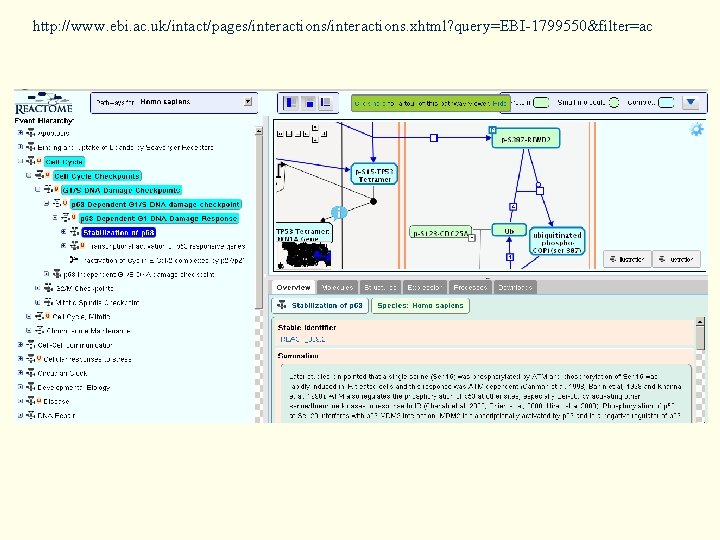Click the dark pathway overview thumbnail
The image size is (720, 540).
click(x=304, y=254)
